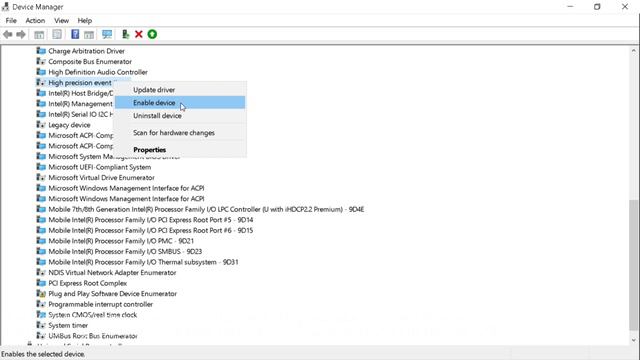Click the icon beside High Definition Audio Controller
Screen dimensions: 640x360
click(x=41, y=72)
